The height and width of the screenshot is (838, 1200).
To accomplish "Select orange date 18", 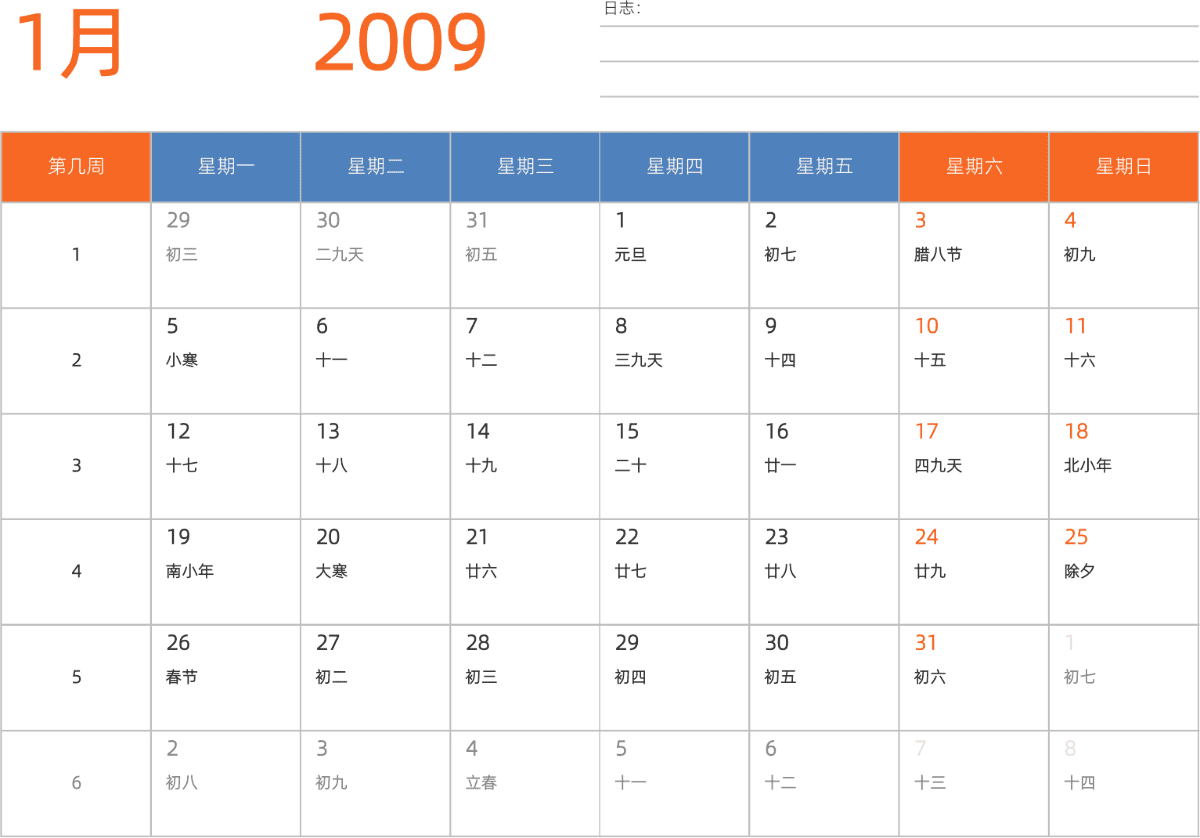I will click(1076, 432).
